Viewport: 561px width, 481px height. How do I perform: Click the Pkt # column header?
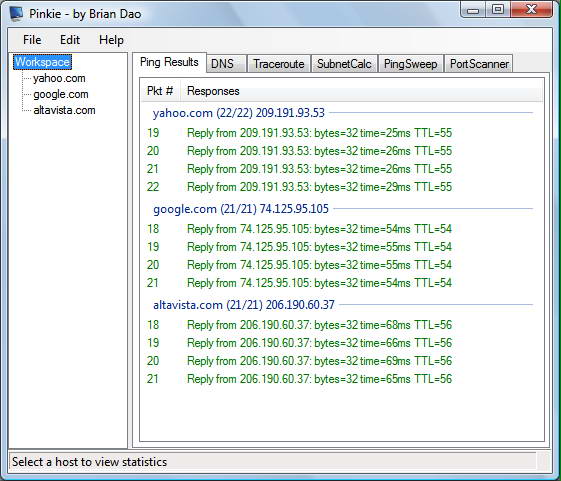coord(160,91)
